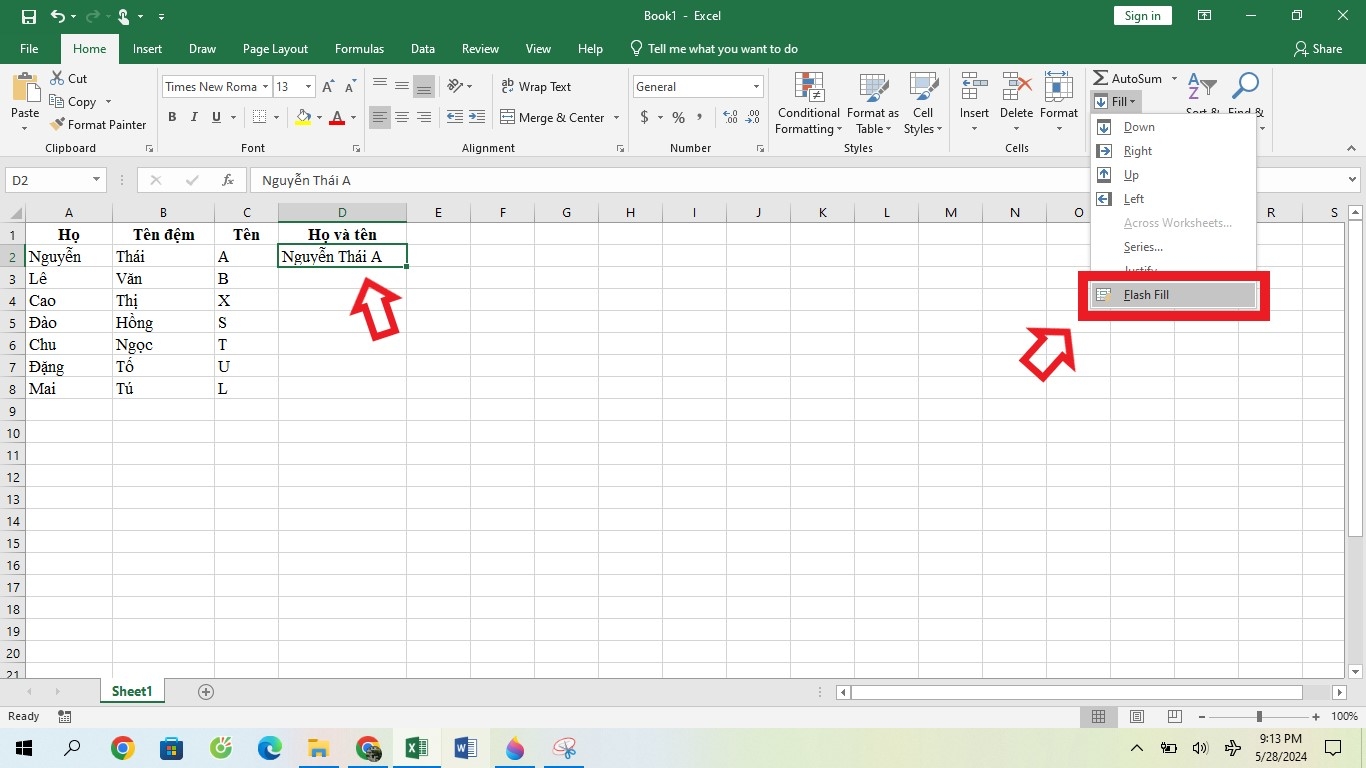Viewport: 1366px width, 768px height.
Task: Toggle bold formatting
Action: click(170, 117)
